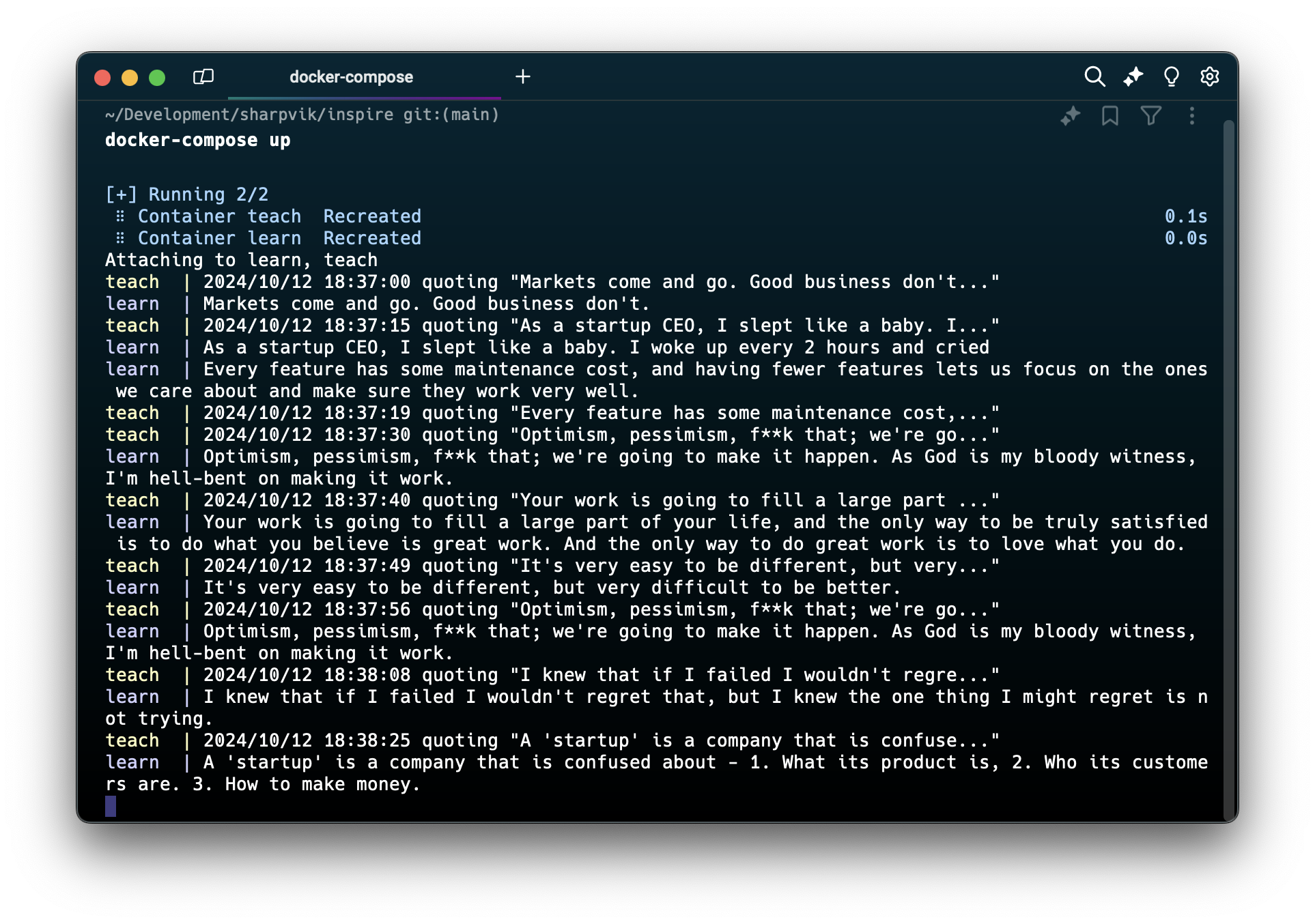1315x924 pixels.
Task: Open the block's three-dot menu
Action: click(1192, 116)
